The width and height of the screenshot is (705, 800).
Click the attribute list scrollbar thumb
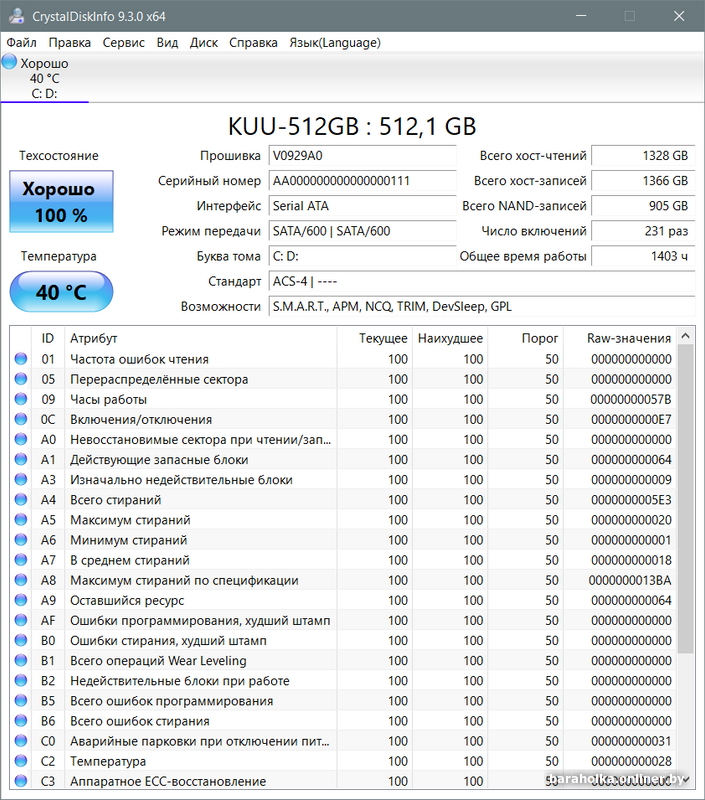(686, 499)
